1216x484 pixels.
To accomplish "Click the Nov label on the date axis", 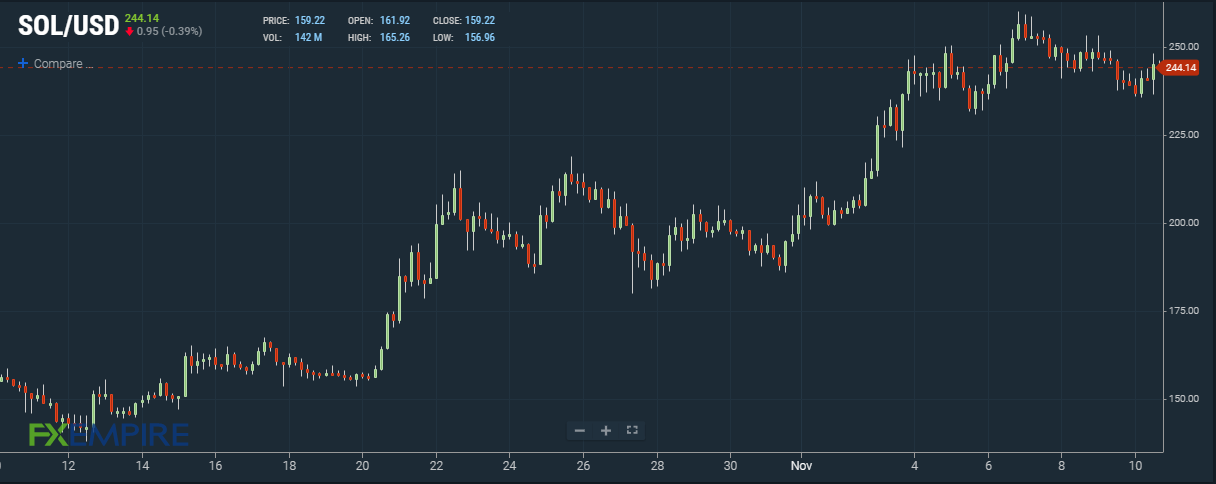I will pos(801,465).
